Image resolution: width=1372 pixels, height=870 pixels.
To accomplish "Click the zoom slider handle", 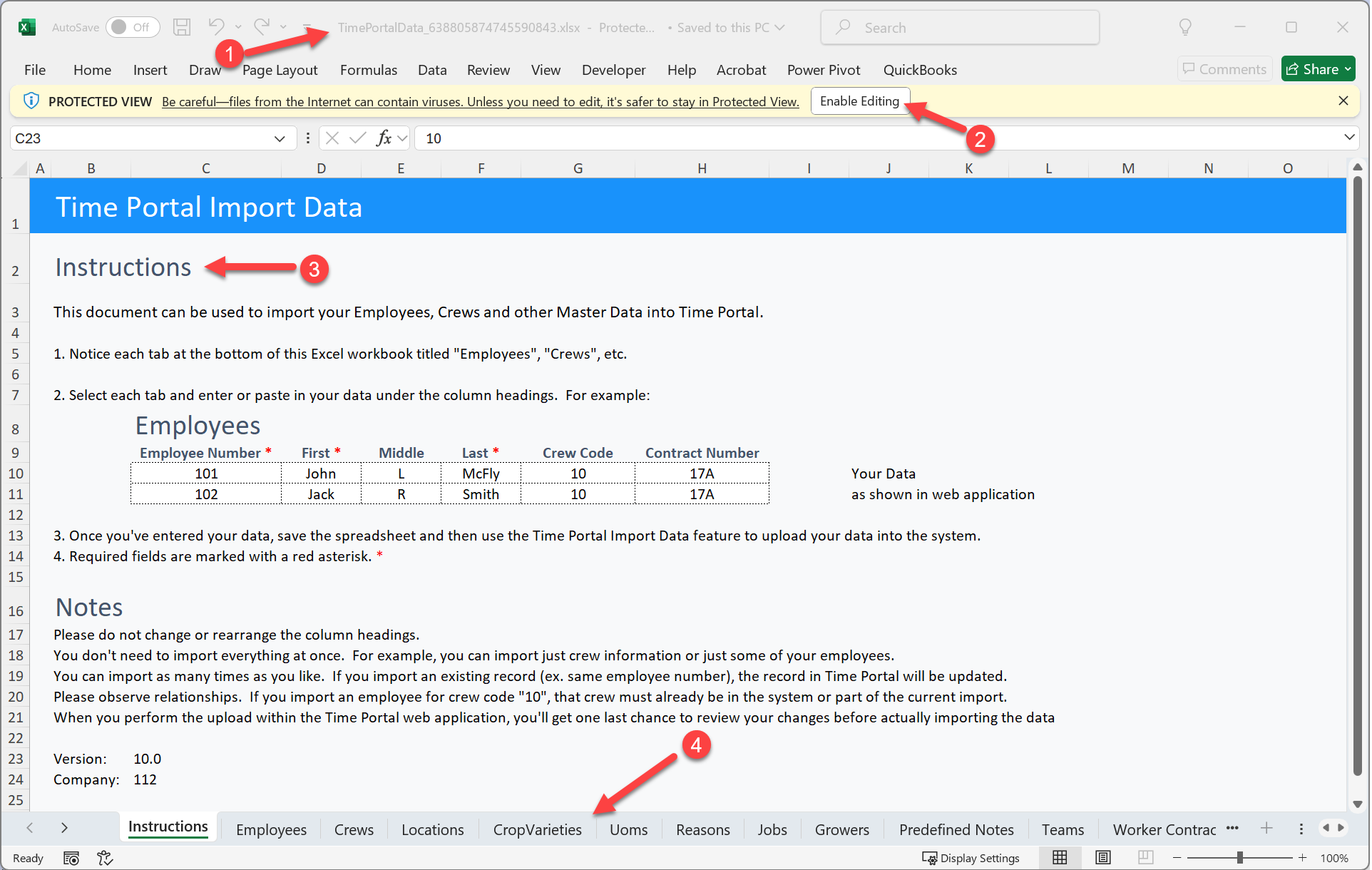I will (x=1240, y=858).
